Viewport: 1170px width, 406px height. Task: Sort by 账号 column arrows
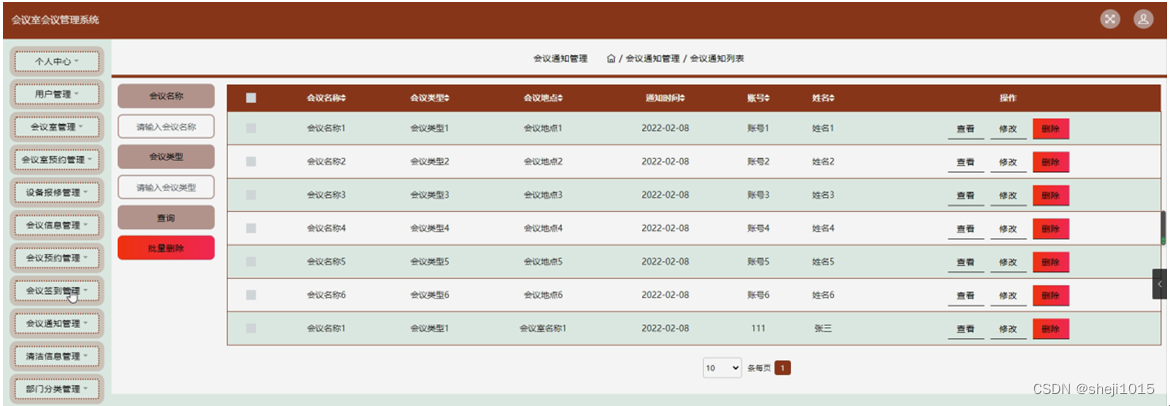[x=766, y=98]
